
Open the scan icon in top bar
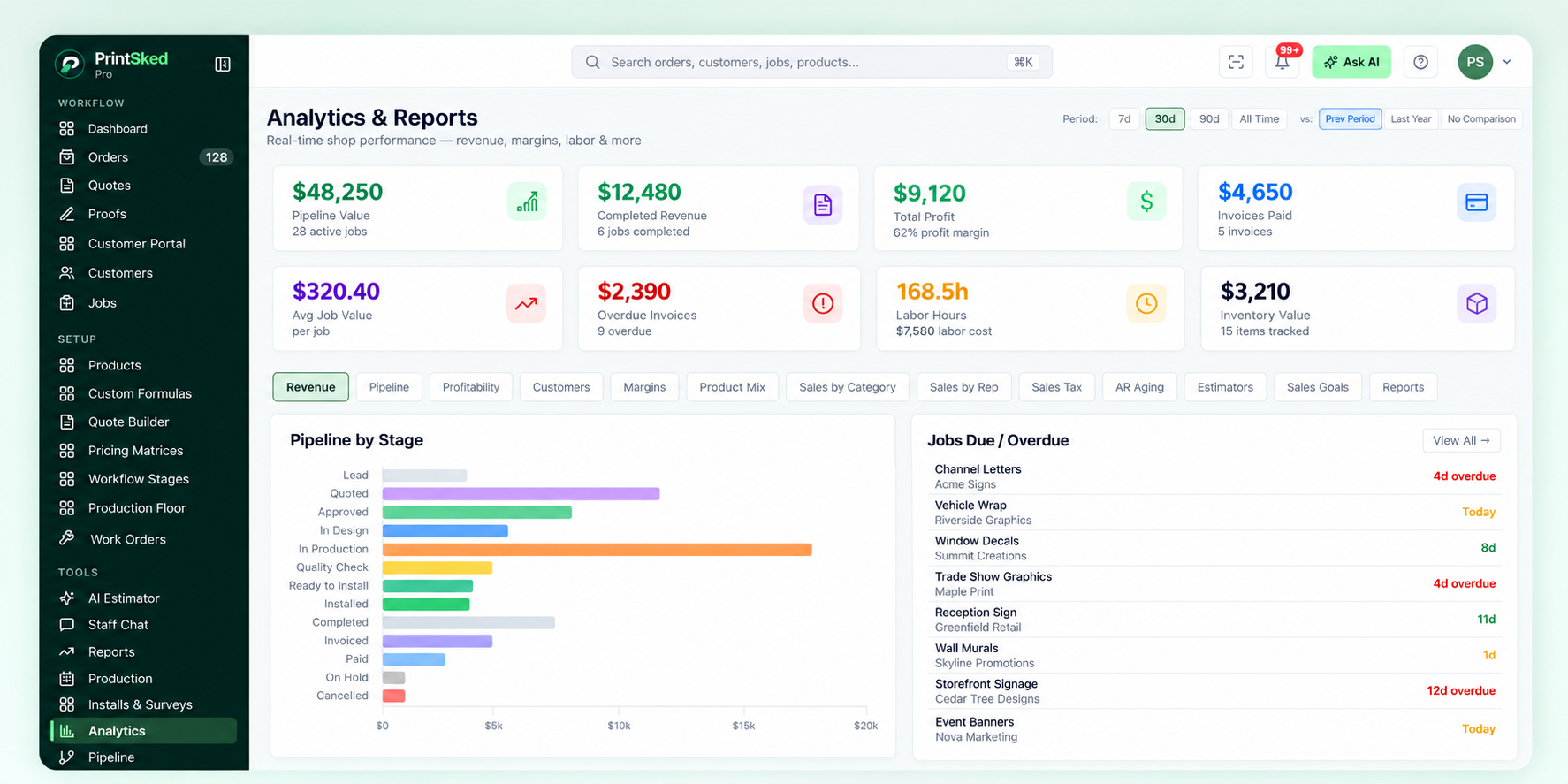click(1236, 62)
